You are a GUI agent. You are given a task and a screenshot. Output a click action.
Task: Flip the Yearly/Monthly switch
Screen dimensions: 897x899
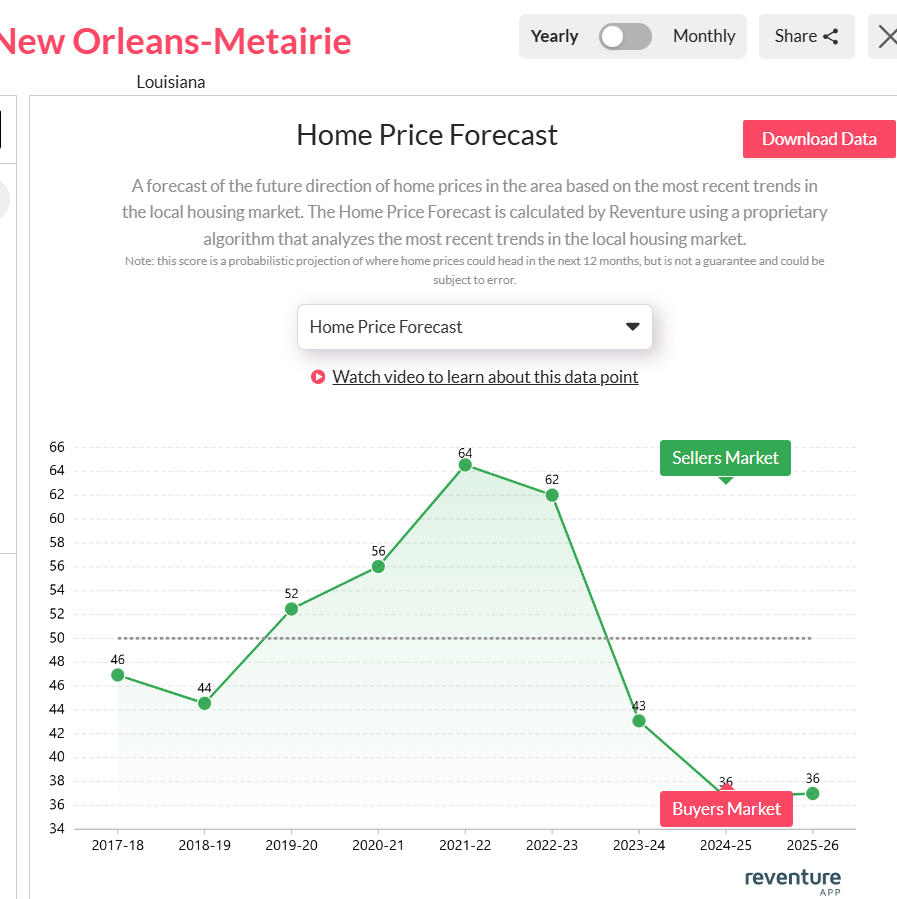coord(625,36)
